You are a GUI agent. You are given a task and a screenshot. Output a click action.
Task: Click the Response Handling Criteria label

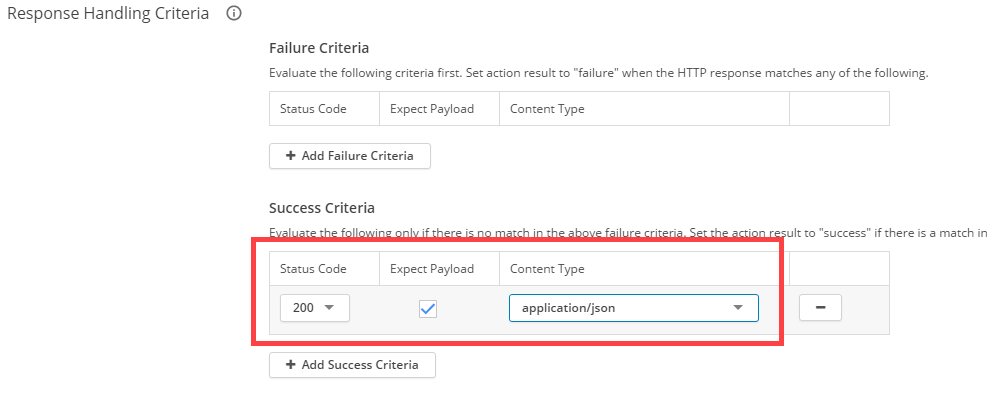point(108,14)
